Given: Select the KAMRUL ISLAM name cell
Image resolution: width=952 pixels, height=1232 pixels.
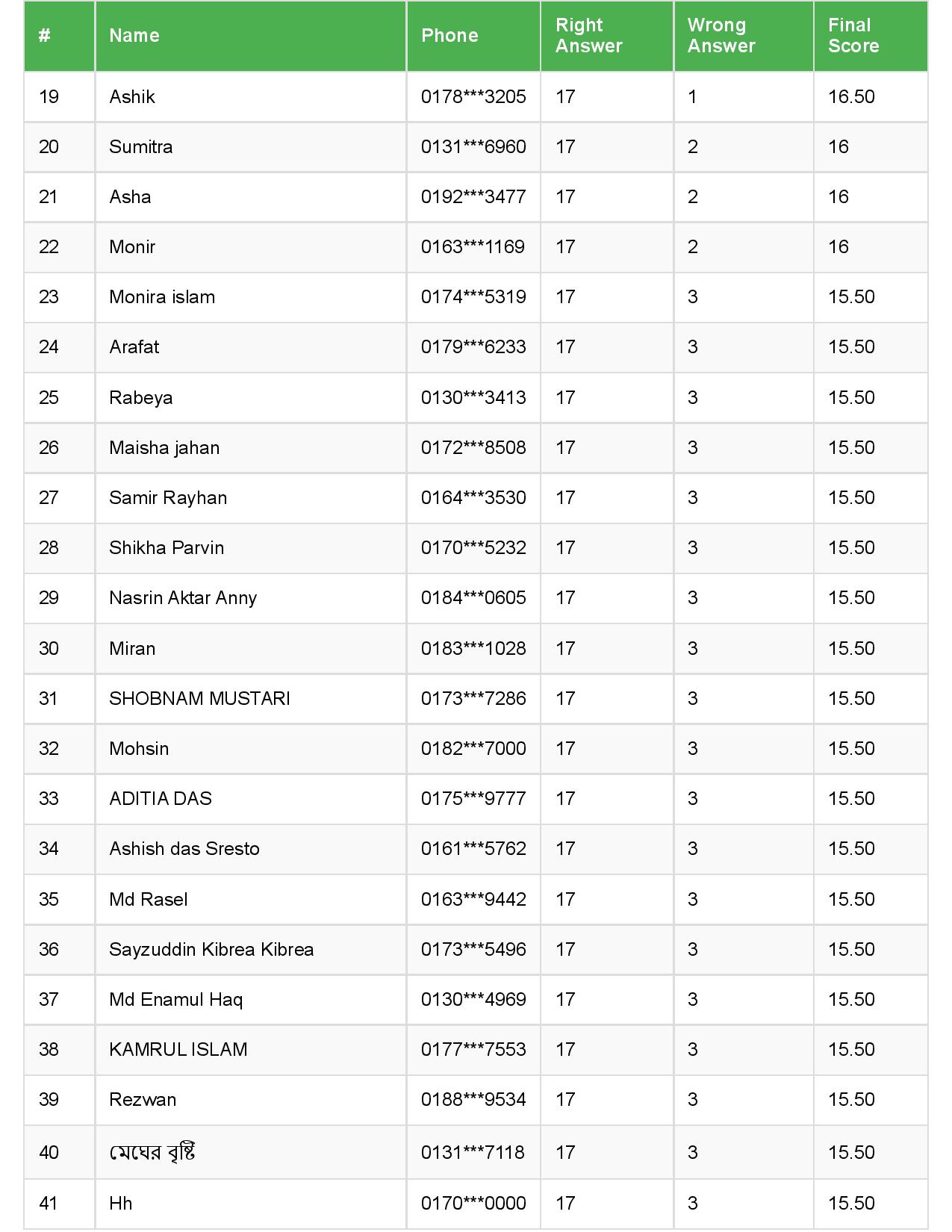Looking at the screenshot, I should (178, 1050).
